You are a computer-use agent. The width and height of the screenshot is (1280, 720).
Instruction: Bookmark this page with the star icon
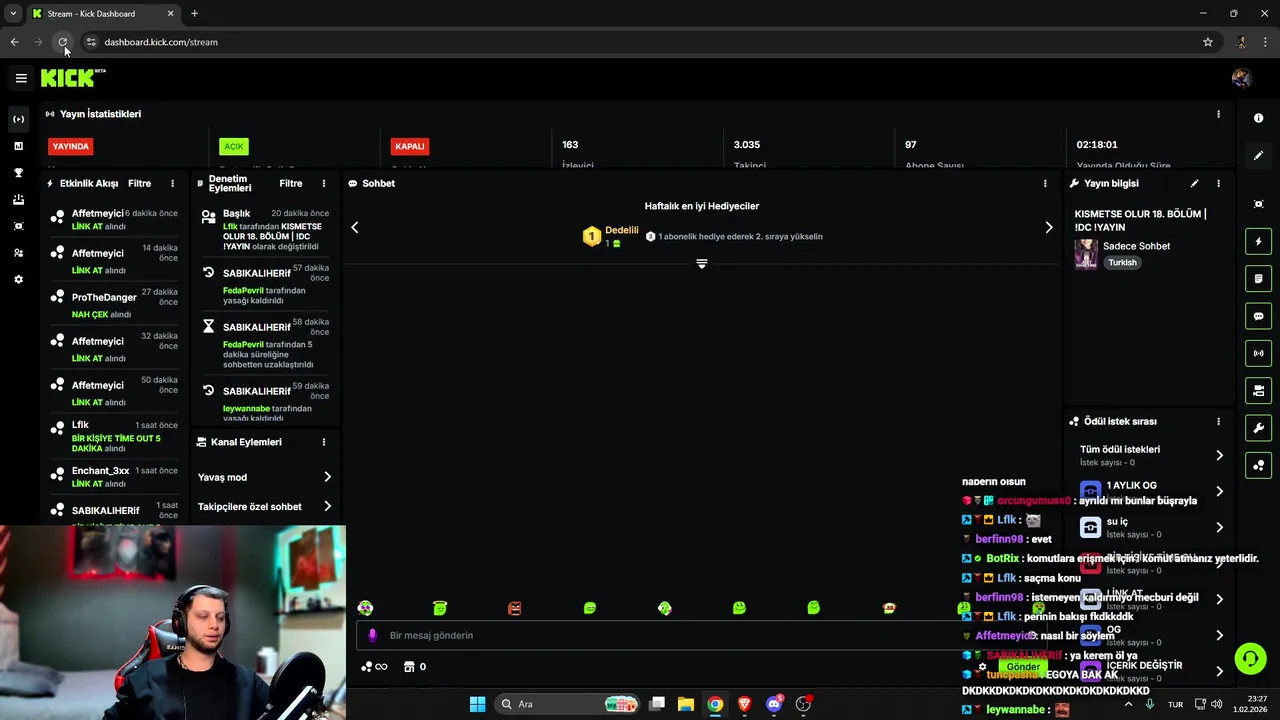(1208, 42)
